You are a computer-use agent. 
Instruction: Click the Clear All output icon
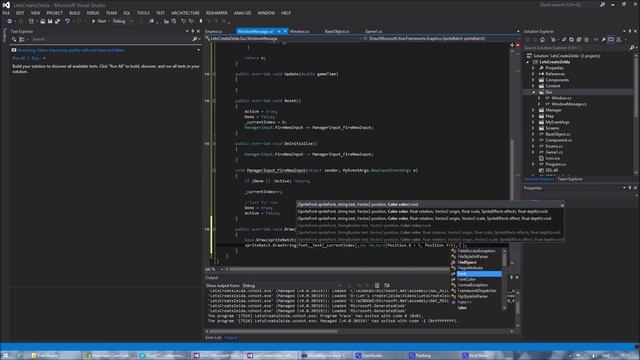click(377, 286)
